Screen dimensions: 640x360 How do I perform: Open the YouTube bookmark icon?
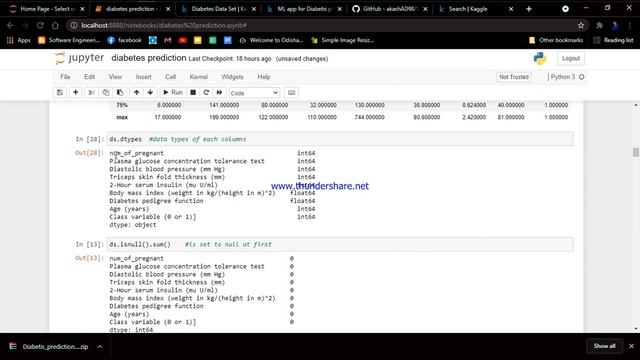[x=182, y=40]
